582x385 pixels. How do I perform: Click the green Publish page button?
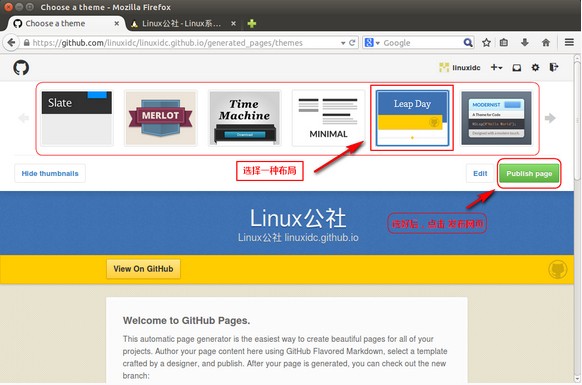click(529, 173)
